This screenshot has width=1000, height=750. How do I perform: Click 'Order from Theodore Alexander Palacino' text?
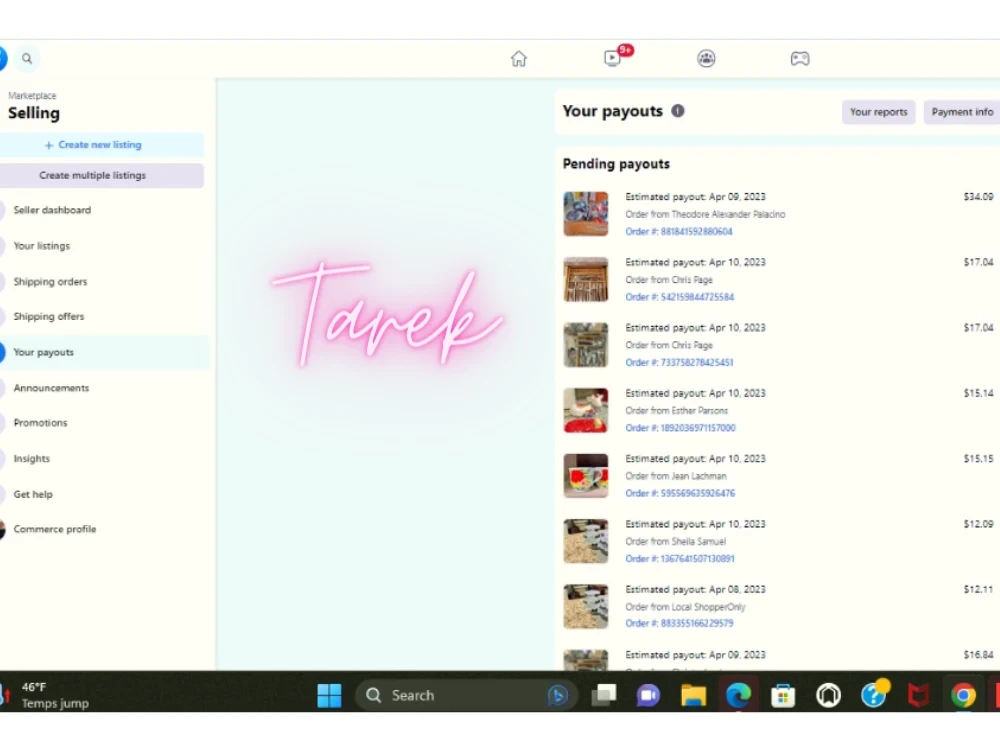(705, 214)
